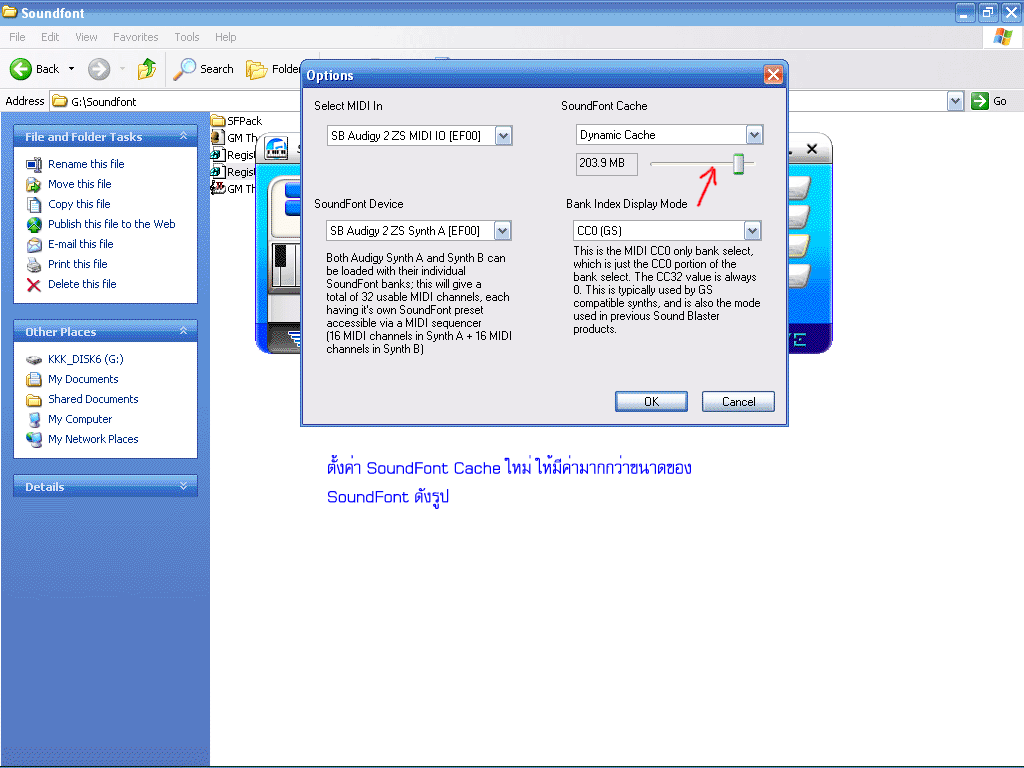Screen dimensions: 1024x768
Task: Click Cancel in the Options dialog
Action: (738, 402)
